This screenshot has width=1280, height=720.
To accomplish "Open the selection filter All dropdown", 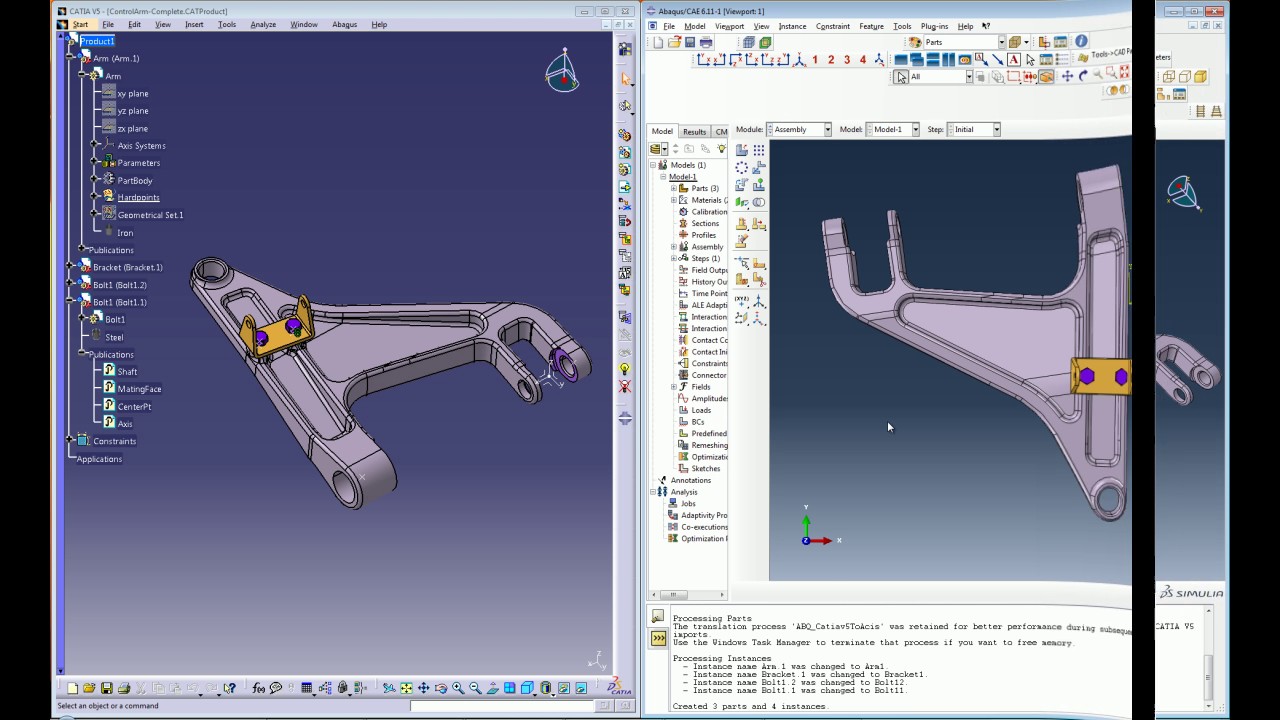I will point(969,76).
